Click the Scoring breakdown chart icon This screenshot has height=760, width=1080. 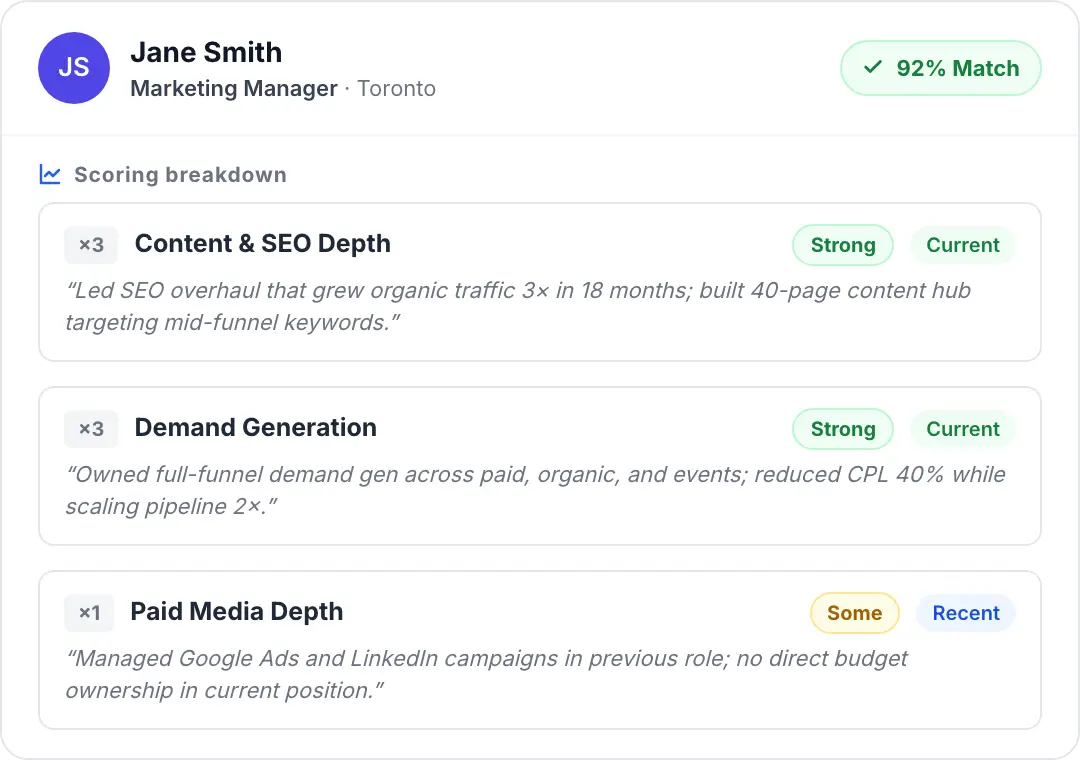[50, 174]
